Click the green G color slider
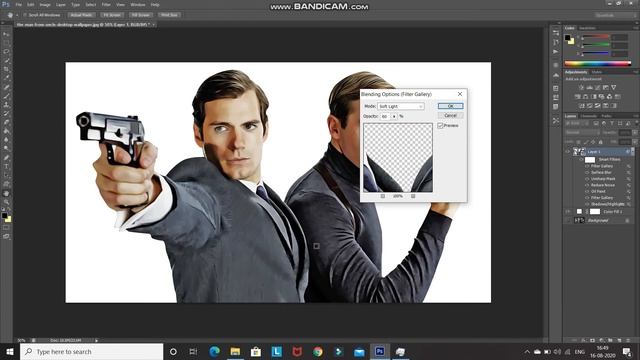Screen dimensions: 640x360 pos(596,46)
